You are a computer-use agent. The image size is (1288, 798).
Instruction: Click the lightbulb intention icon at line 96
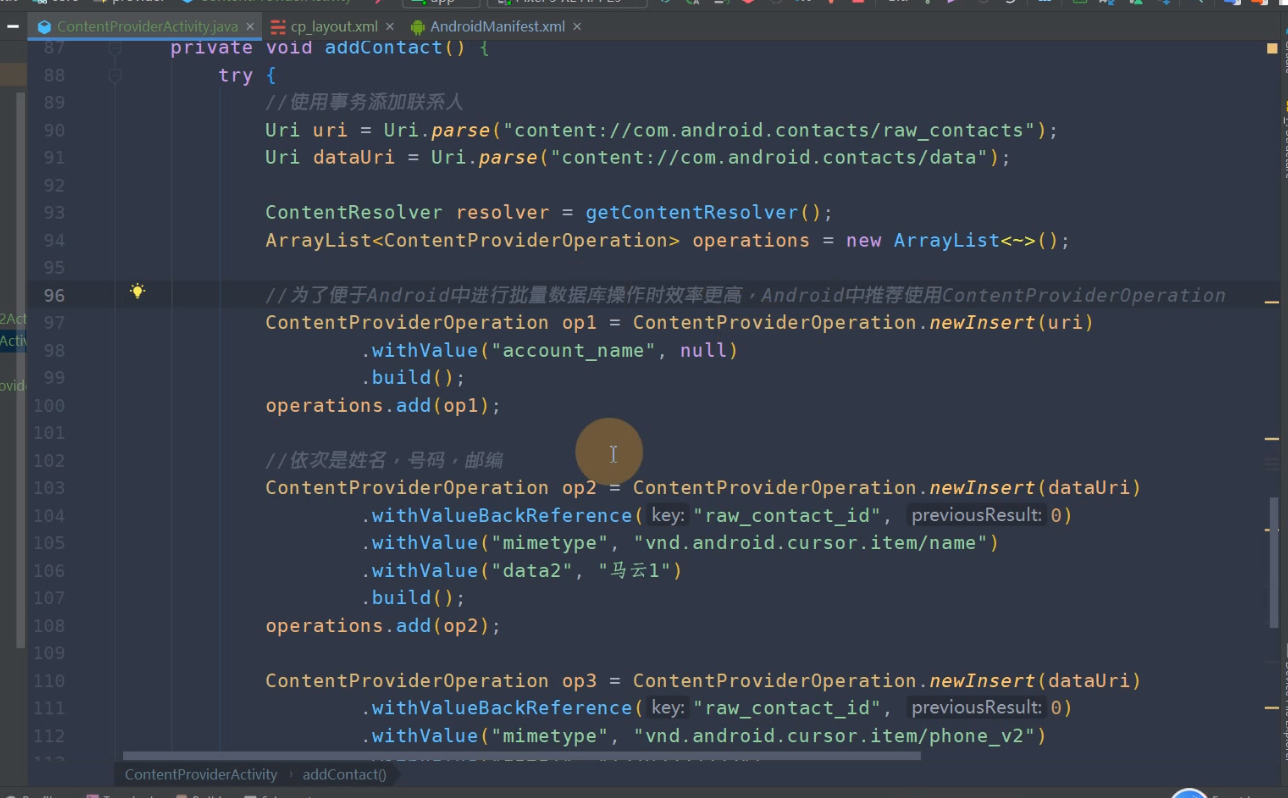[x=137, y=291]
